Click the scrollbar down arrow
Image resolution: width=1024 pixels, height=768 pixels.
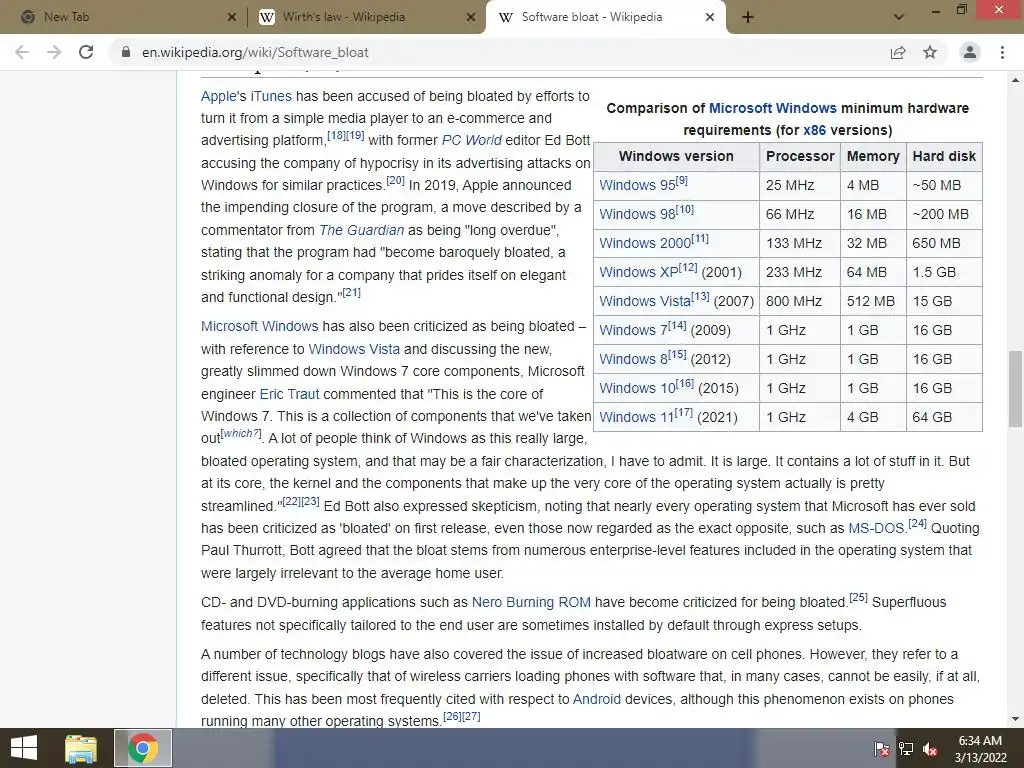coord(1015,719)
